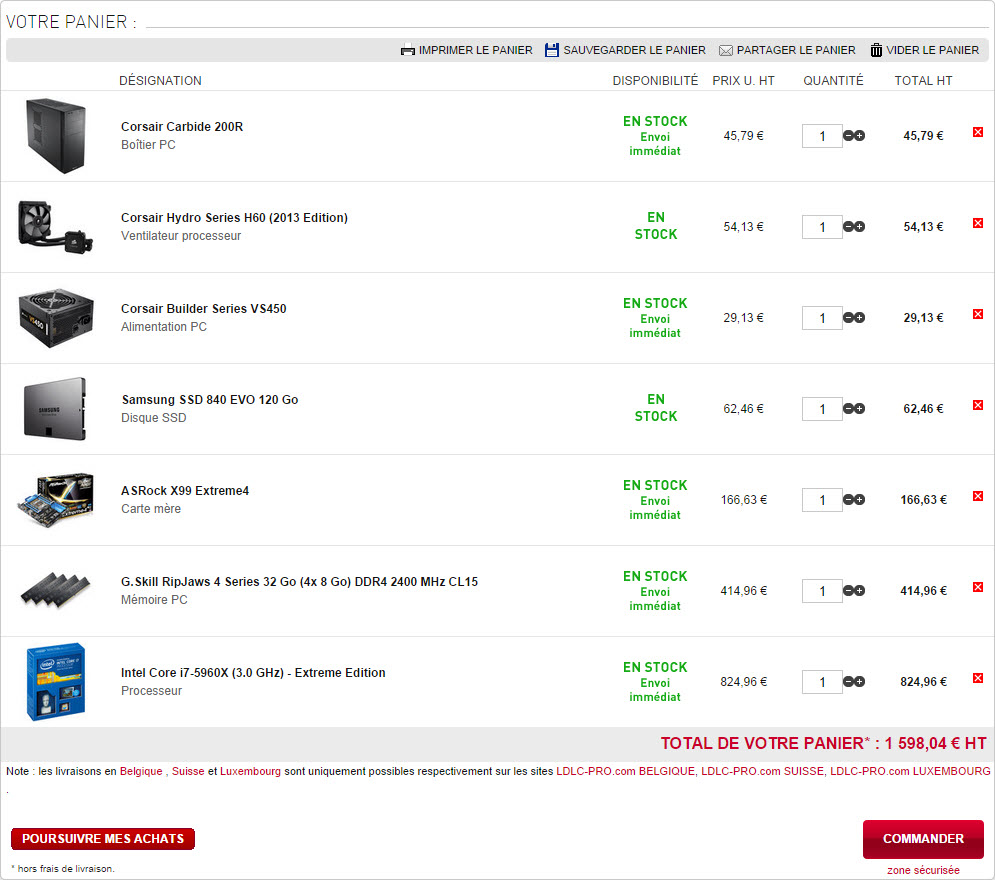Remove Intel Core i7-5960X from the cart
995x880 pixels.
pyautogui.click(x=978, y=678)
